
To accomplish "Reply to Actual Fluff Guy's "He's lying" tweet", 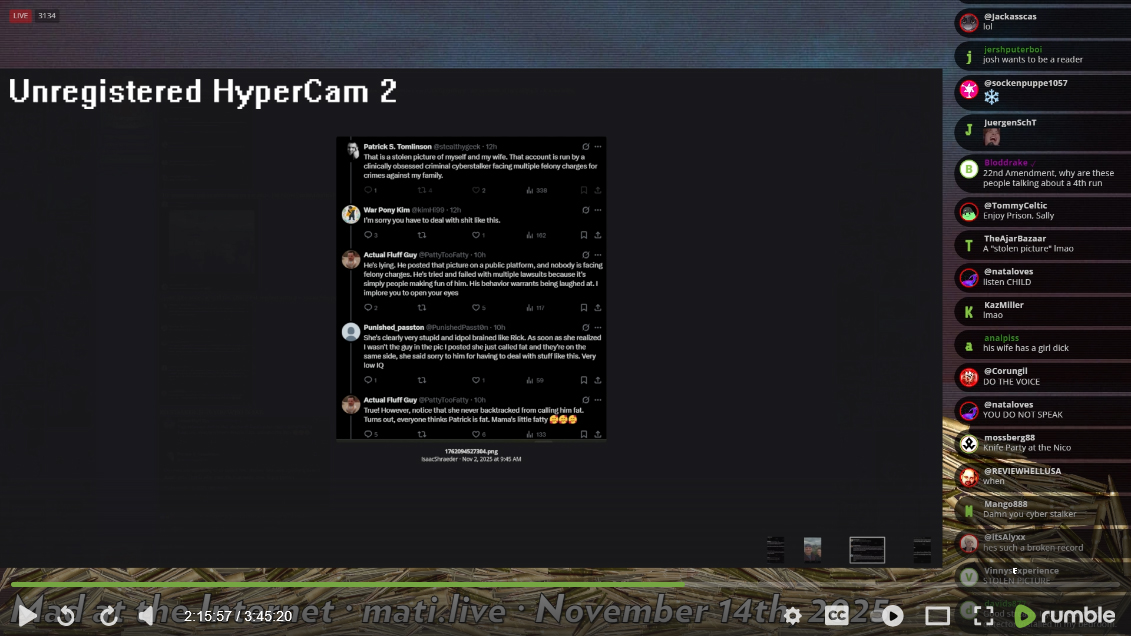I will pos(369,308).
